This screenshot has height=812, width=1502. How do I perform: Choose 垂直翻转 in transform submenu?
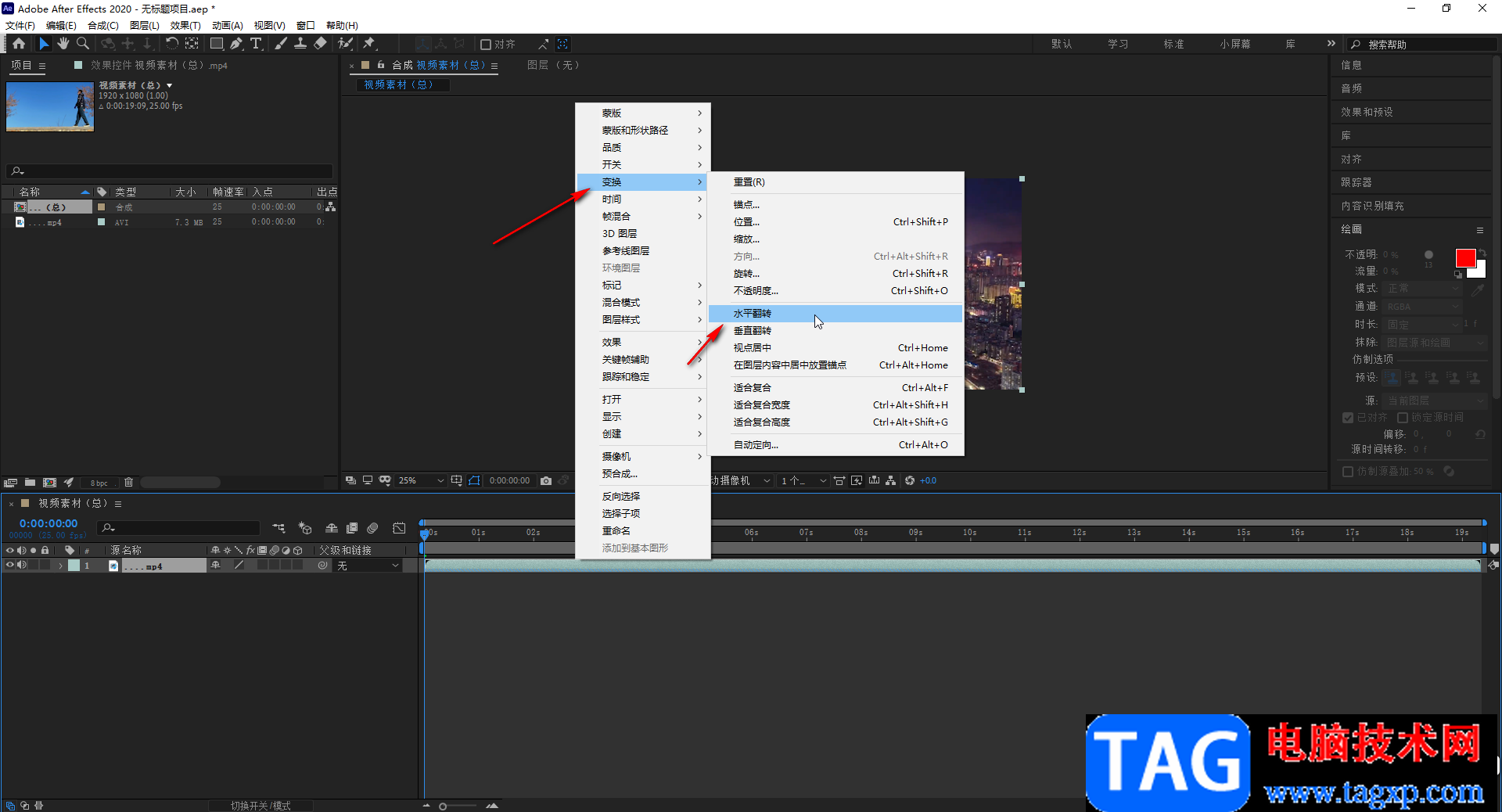coord(835,331)
